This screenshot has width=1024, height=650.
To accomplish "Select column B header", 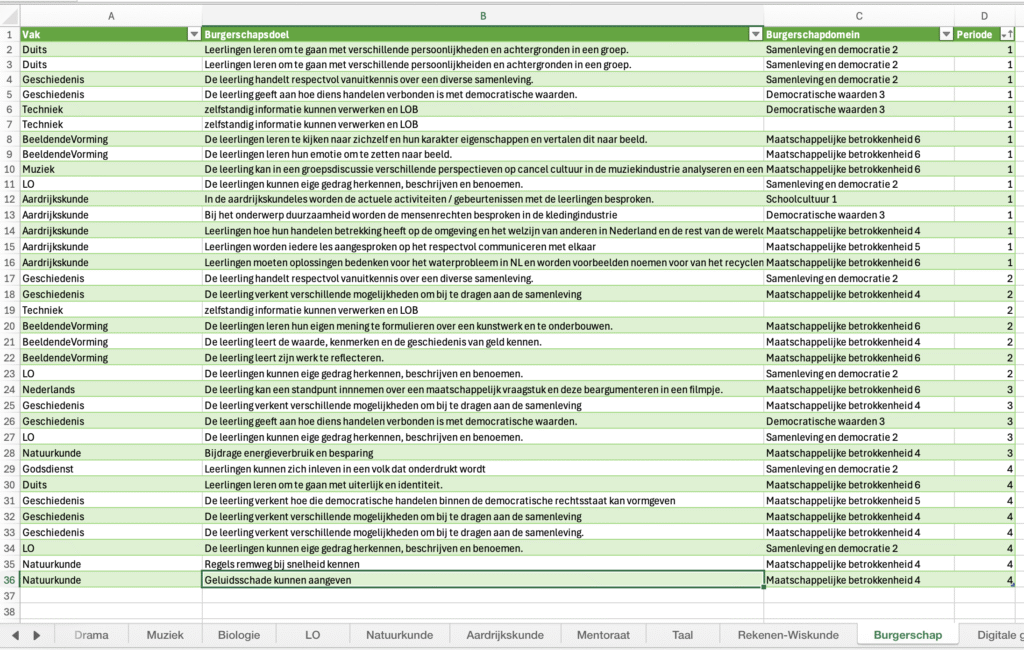I will pos(483,16).
